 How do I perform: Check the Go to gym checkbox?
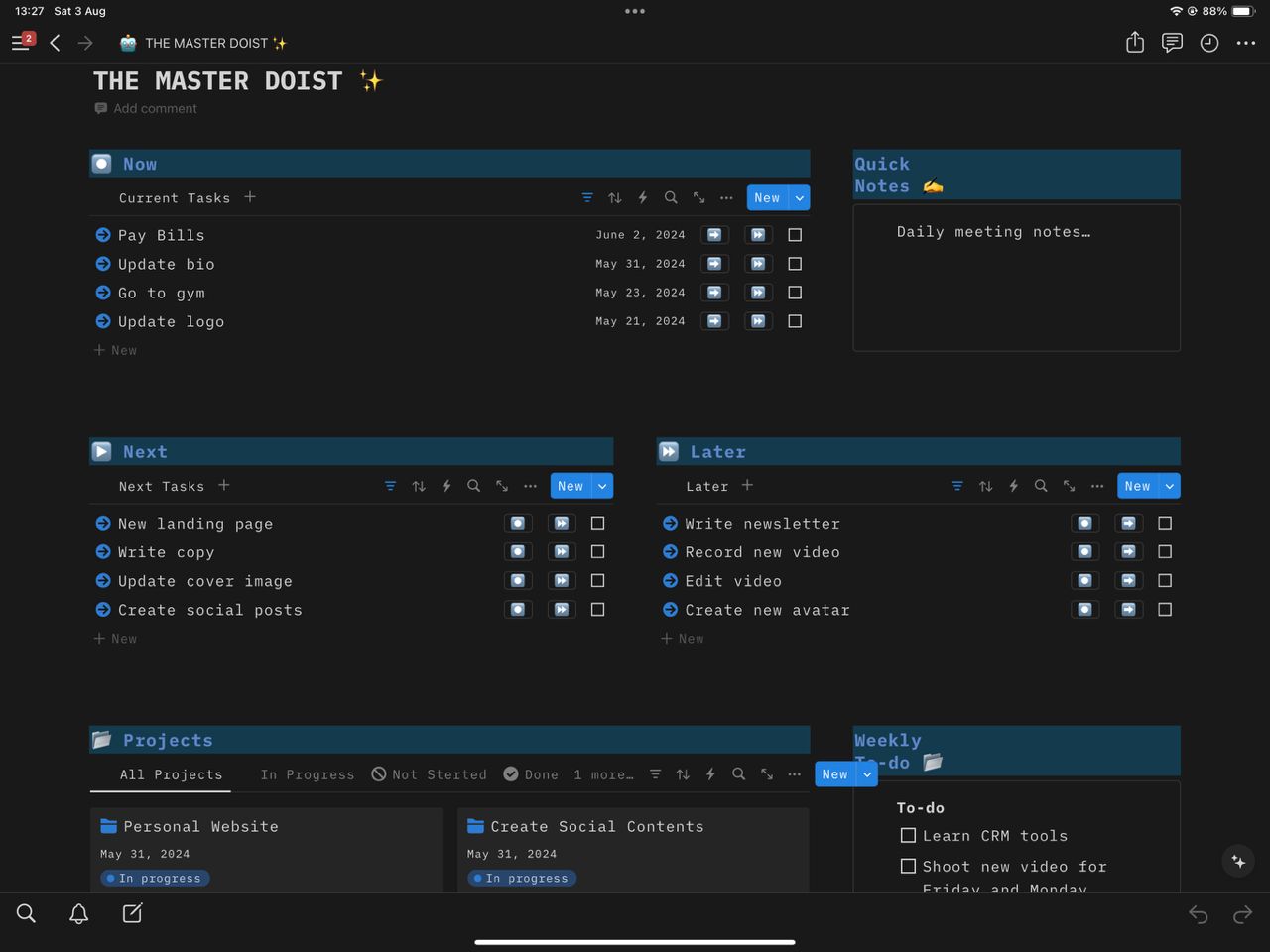[x=795, y=293]
